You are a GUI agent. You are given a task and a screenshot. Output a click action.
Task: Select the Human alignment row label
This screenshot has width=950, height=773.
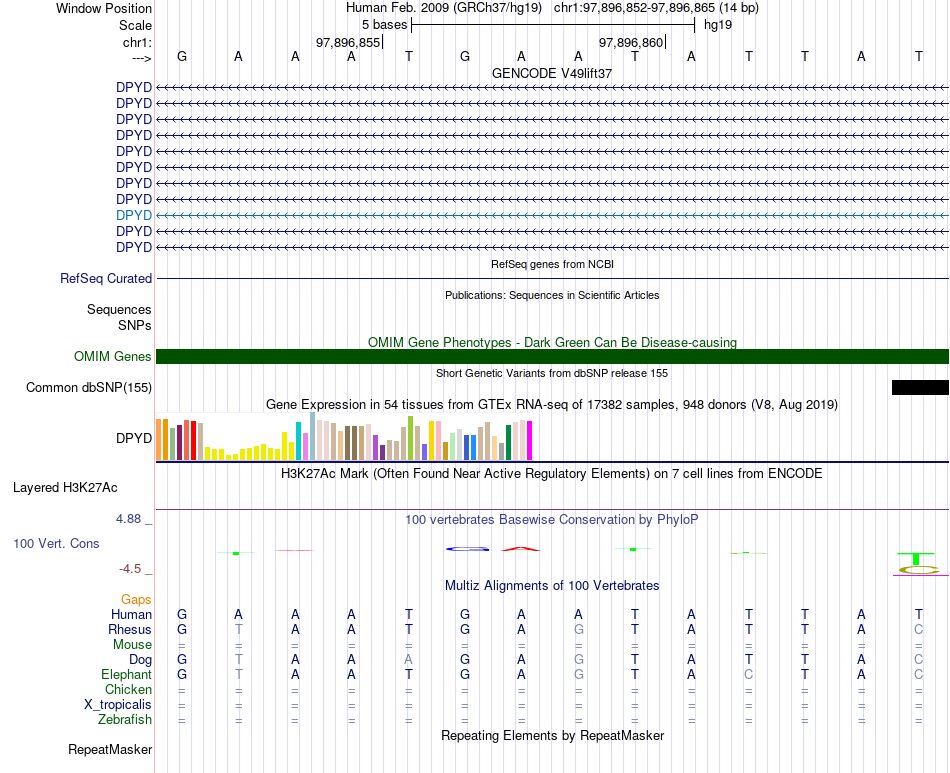click(x=131, y=614)
